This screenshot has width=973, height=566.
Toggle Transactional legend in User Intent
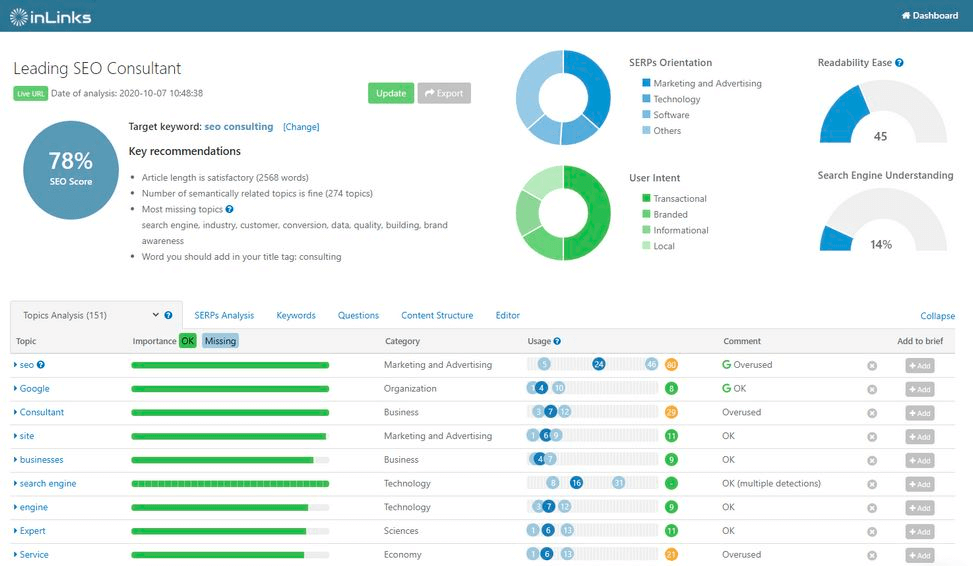pos(646,199)
